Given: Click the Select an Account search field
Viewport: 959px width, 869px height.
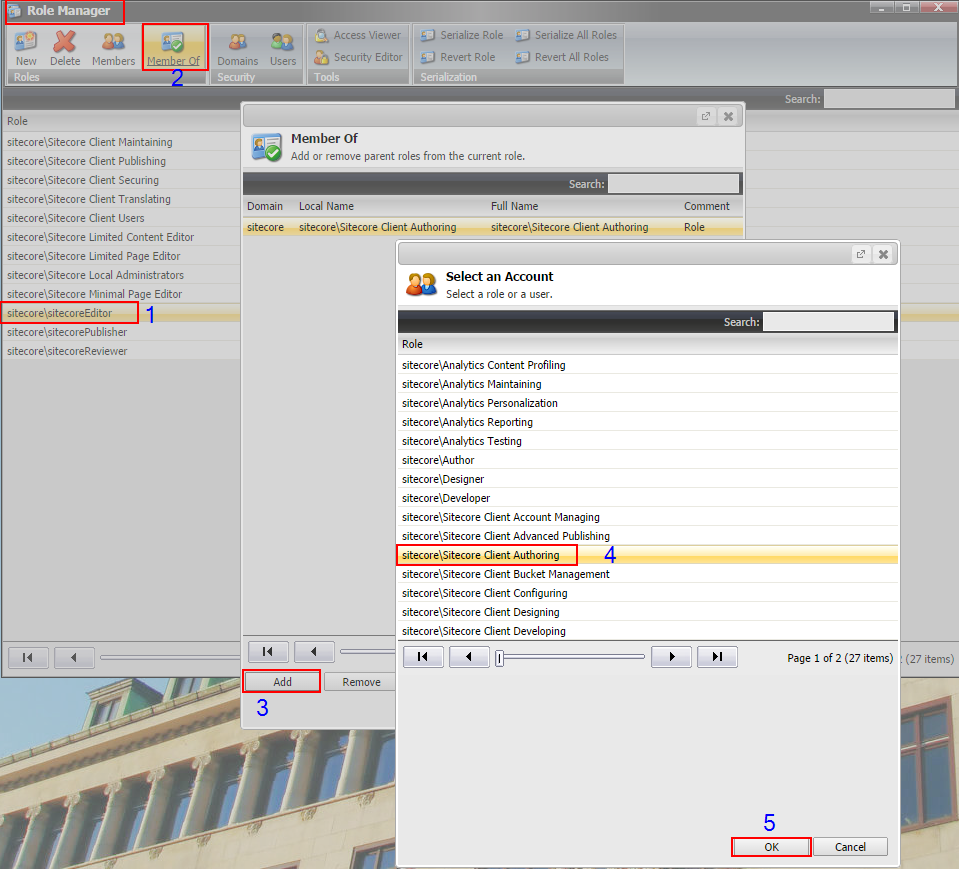Looking at the screenshot, I should tap(829, 322).
